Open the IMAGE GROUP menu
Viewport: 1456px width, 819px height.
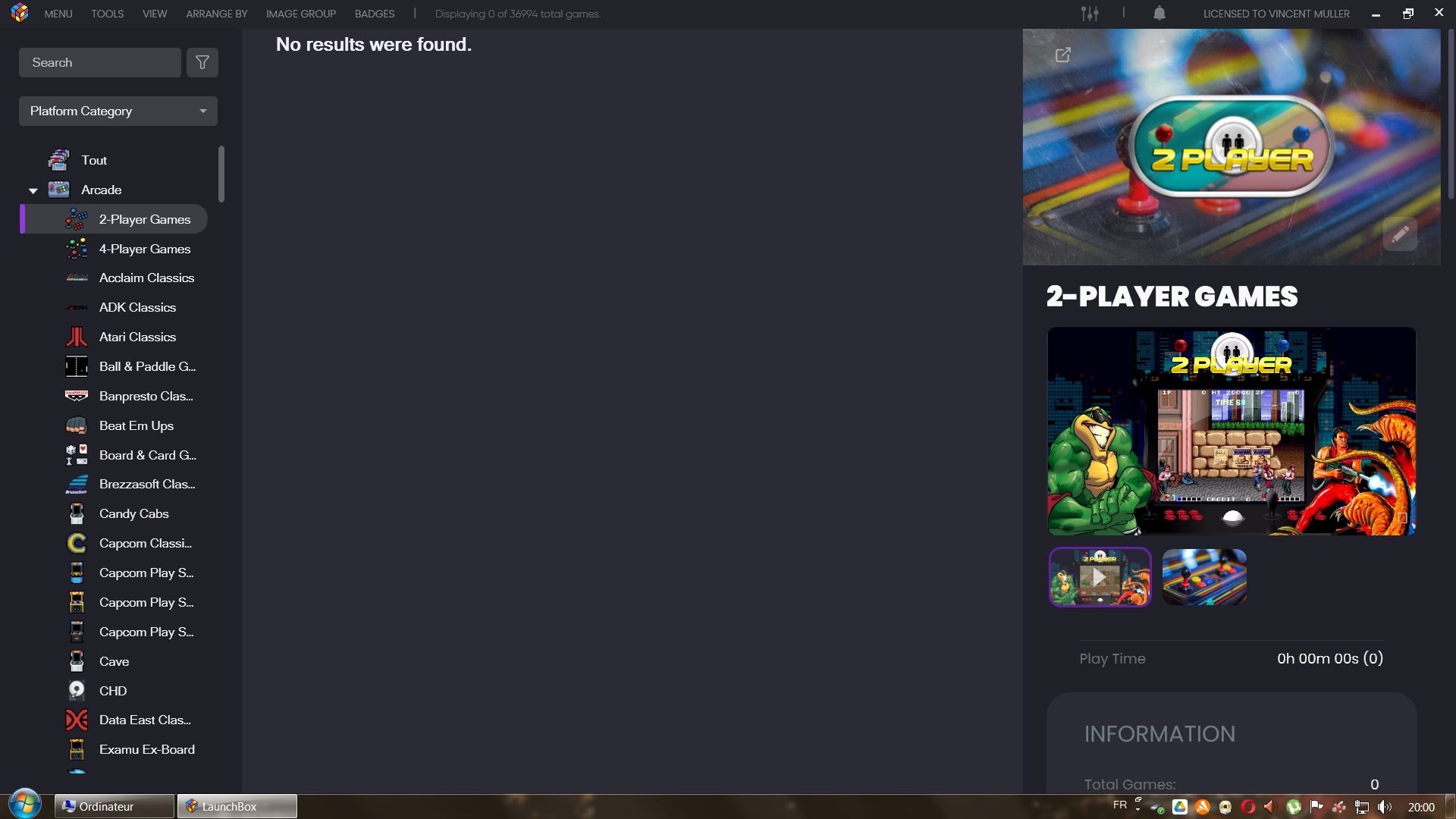click(x=301, y=14)
